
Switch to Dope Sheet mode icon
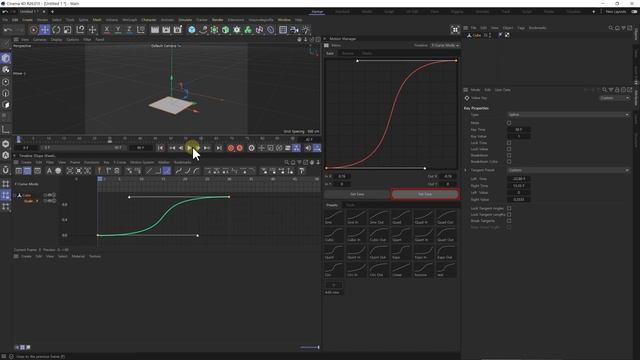coord(19,171)
